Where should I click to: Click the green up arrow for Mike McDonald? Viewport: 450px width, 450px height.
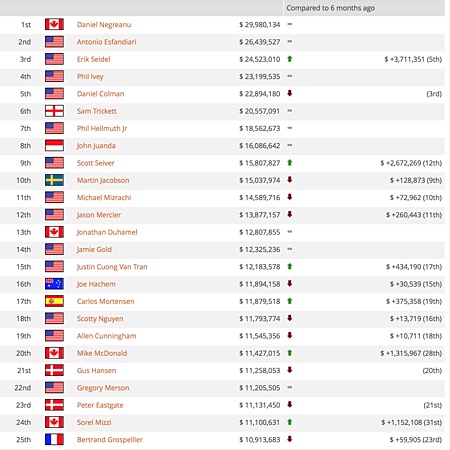290,353
